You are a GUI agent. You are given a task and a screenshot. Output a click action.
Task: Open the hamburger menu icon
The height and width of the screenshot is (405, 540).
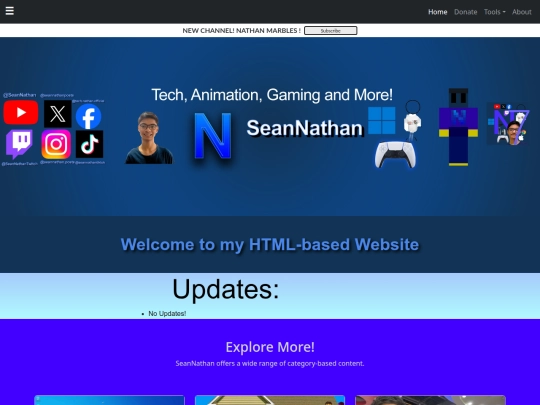tap(10, 11)
